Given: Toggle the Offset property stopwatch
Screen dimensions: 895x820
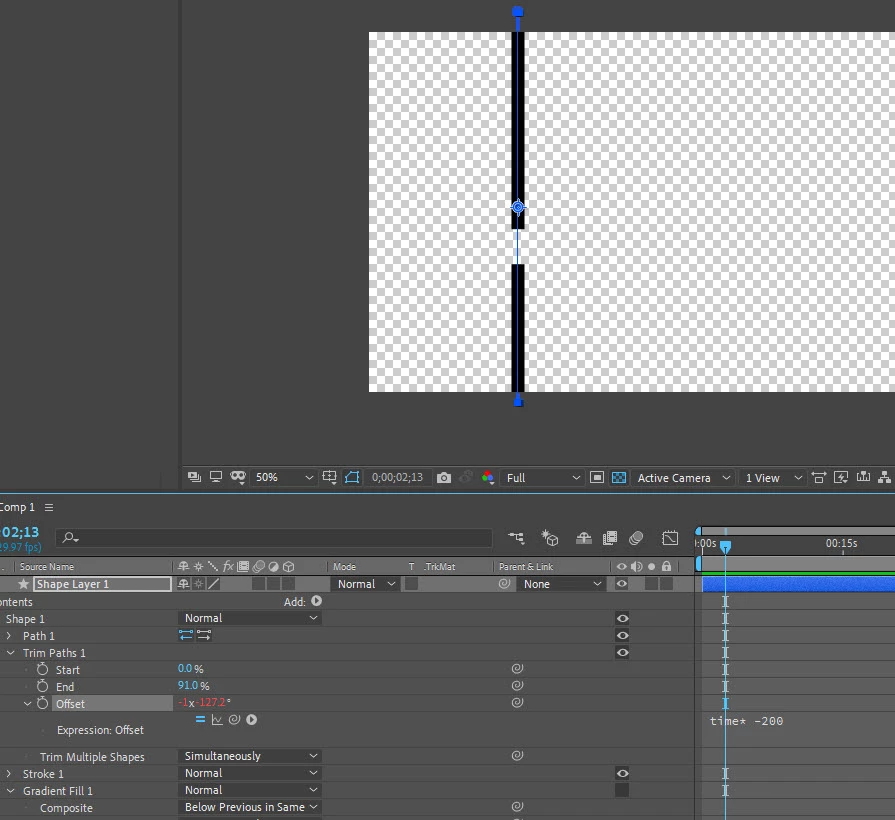Looking at the screenshot, I should tap(42, 703).
